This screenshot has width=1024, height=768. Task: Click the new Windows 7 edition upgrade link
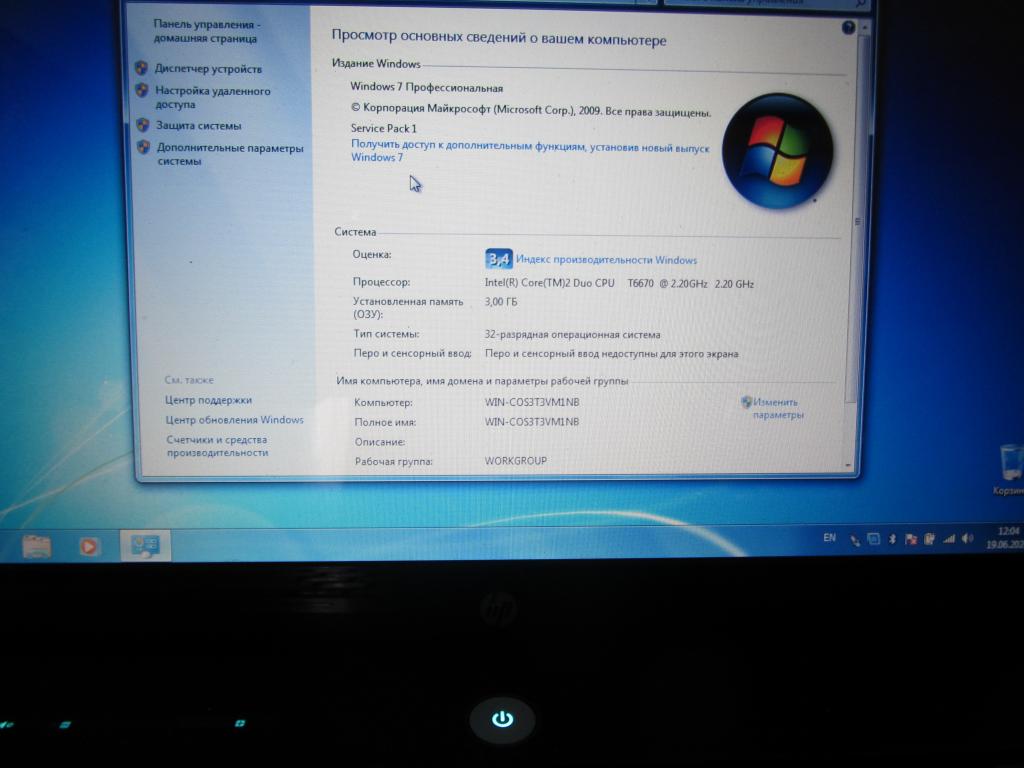click(x=530, y=152)
